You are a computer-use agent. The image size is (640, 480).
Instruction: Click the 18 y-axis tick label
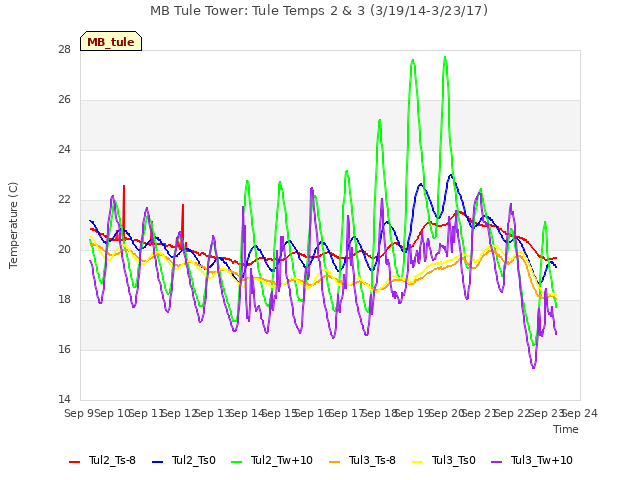64,300
